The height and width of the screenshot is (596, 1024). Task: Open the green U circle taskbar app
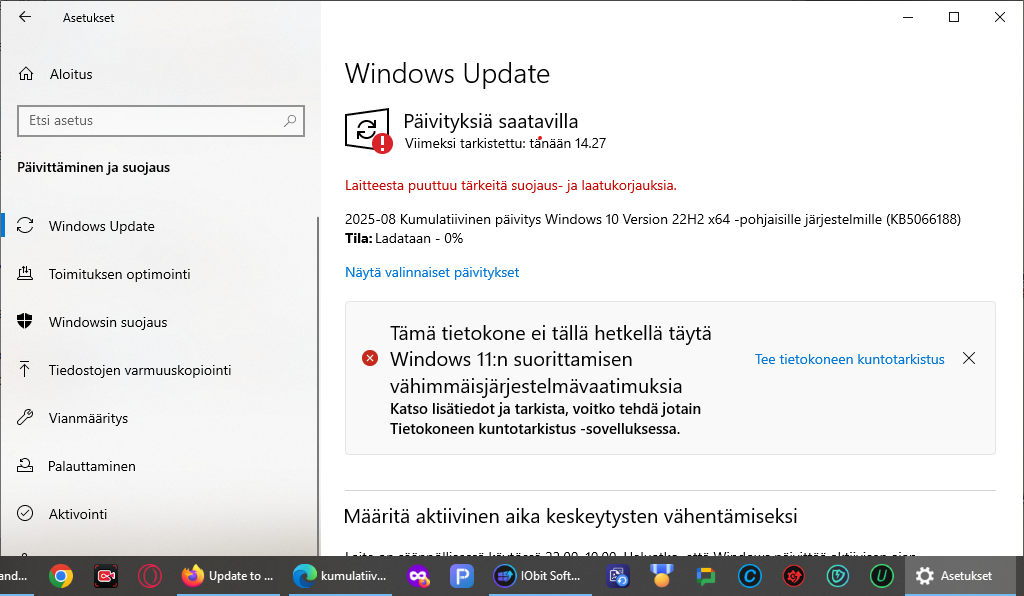click(882, 576)
